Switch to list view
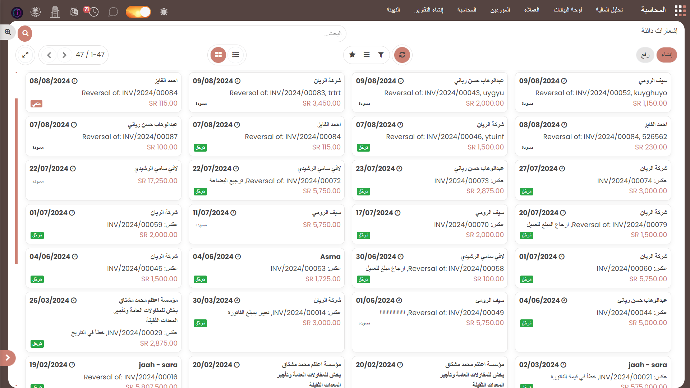This screenshot has height=388, width=690. pyautogui.click(x=235, y=55)
